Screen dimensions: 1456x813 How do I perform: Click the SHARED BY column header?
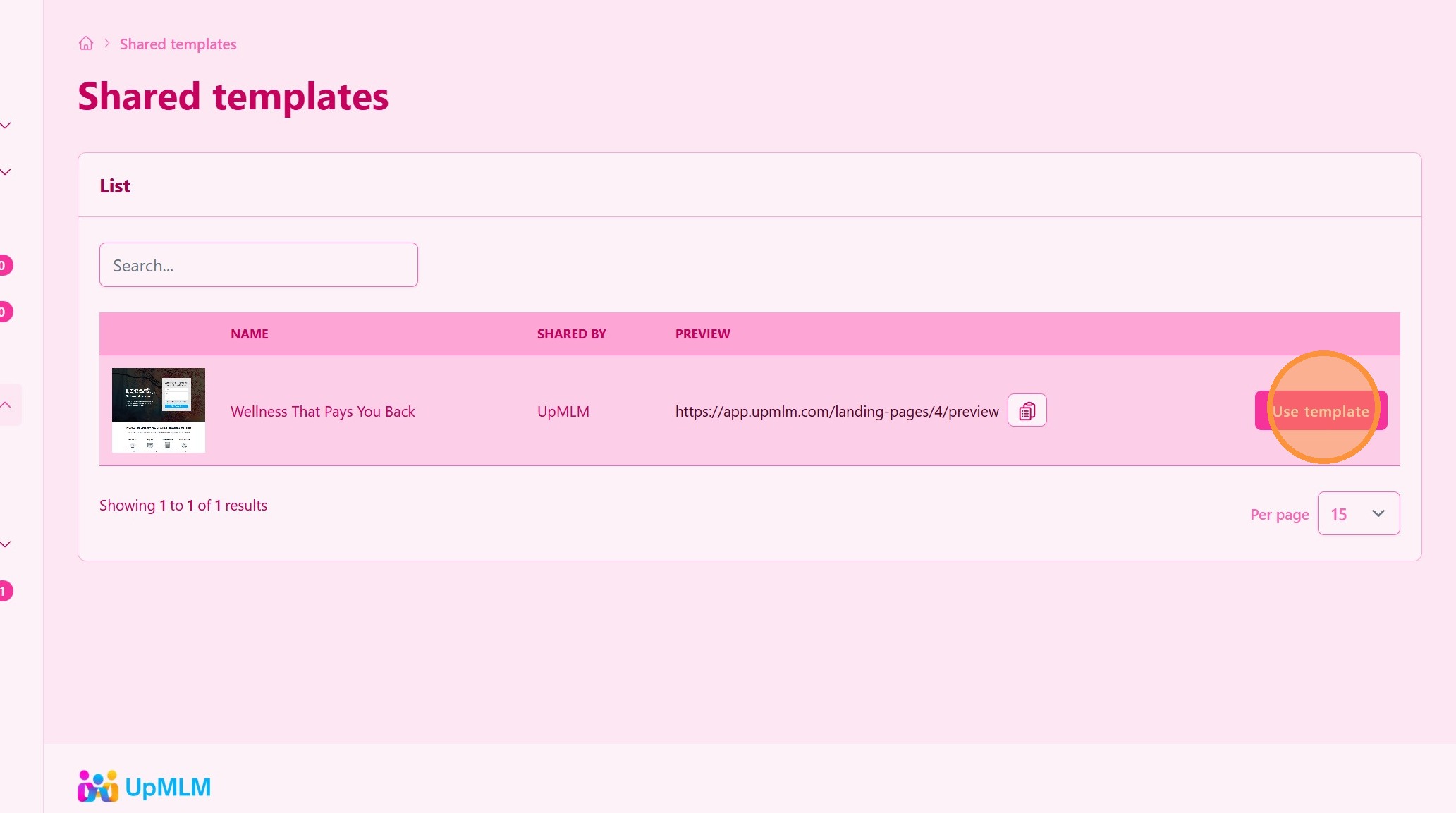(571, 334)
